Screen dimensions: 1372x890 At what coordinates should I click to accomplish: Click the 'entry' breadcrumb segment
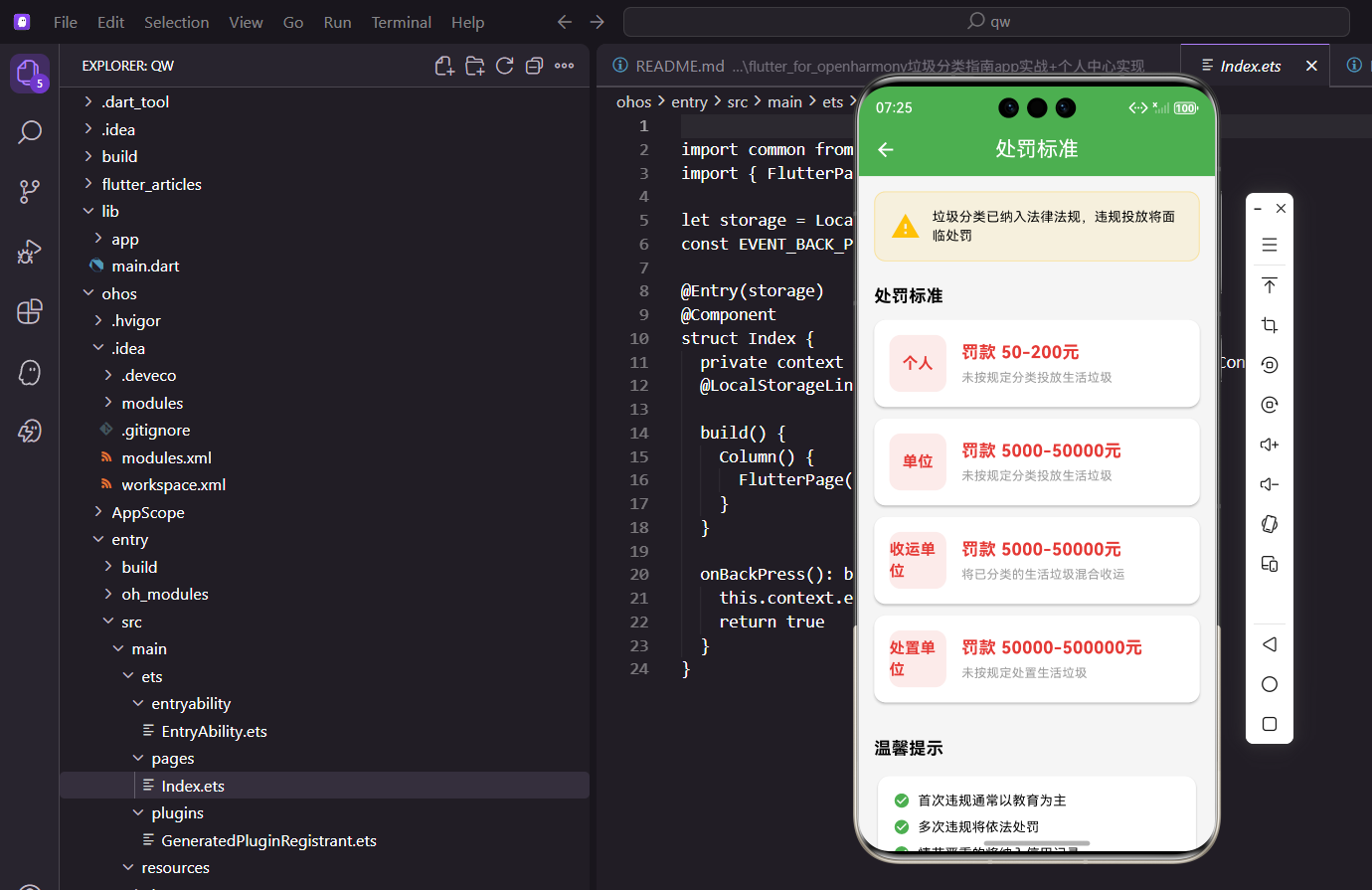pyautogui.click(x=689, y=101)
